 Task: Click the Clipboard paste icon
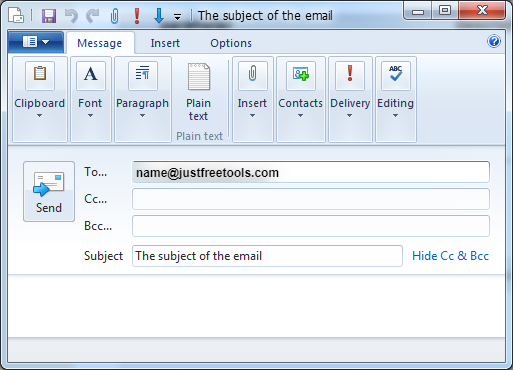click(40, 75)
